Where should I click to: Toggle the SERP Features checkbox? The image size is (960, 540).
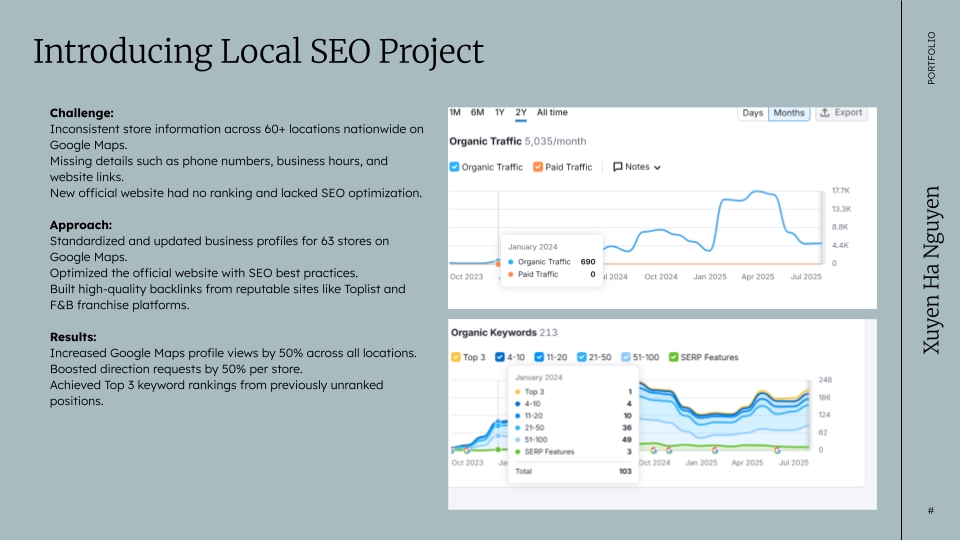[673, 357]
